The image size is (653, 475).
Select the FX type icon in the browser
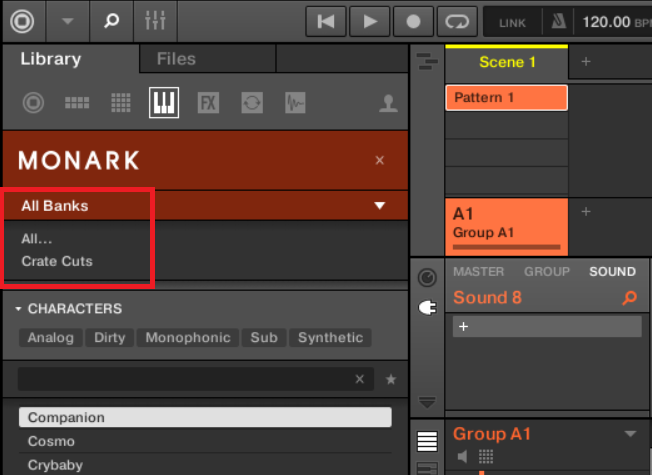(208, 102)
